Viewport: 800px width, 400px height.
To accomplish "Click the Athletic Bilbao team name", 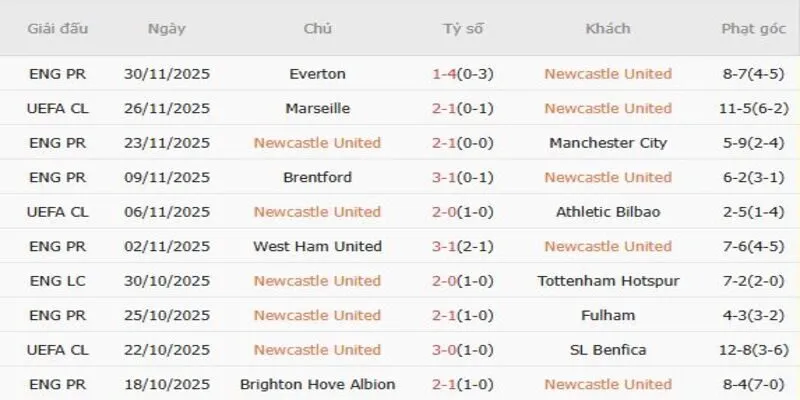I will (608, 212).
